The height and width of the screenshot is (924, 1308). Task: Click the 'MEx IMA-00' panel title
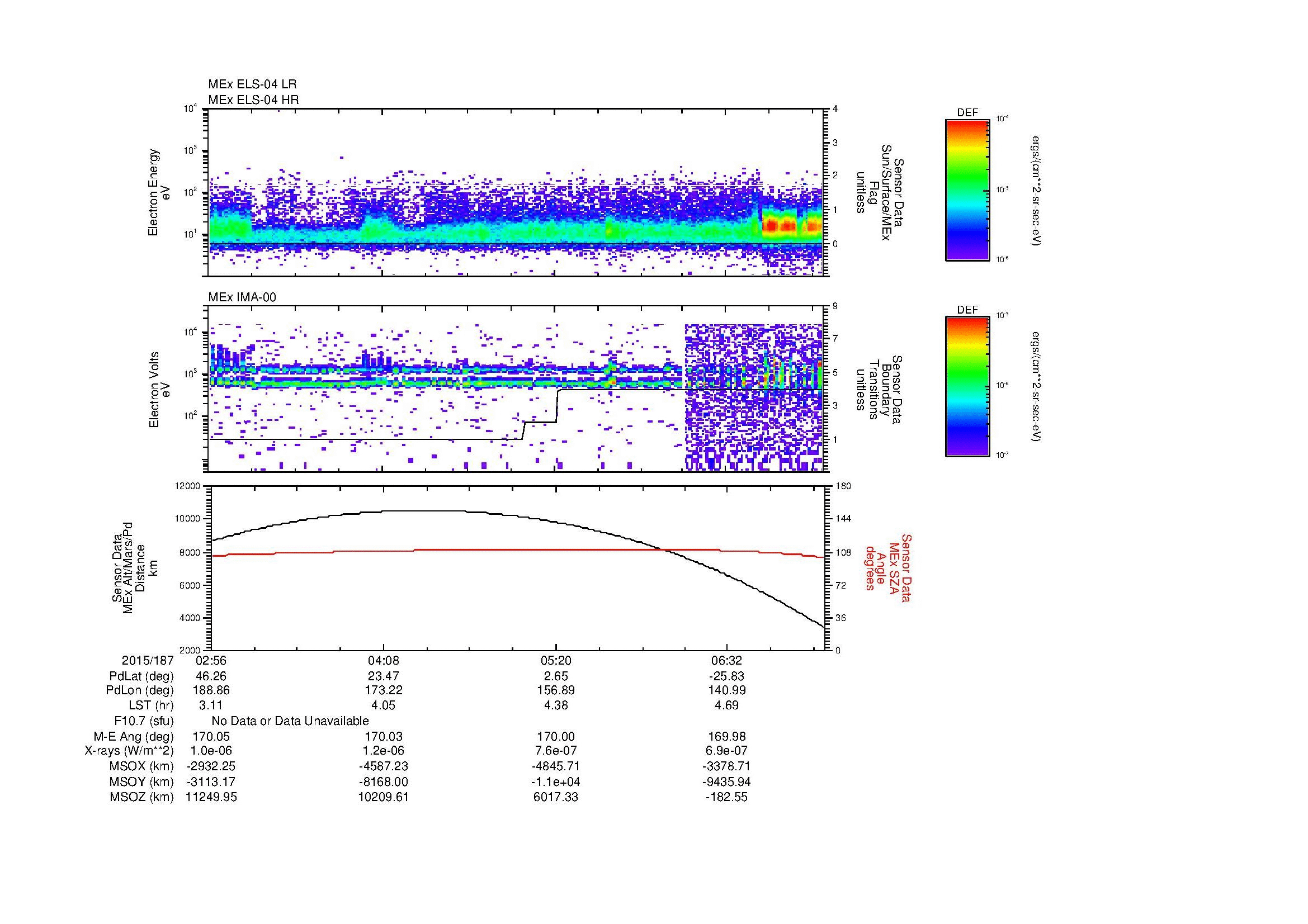pos(242,297)
